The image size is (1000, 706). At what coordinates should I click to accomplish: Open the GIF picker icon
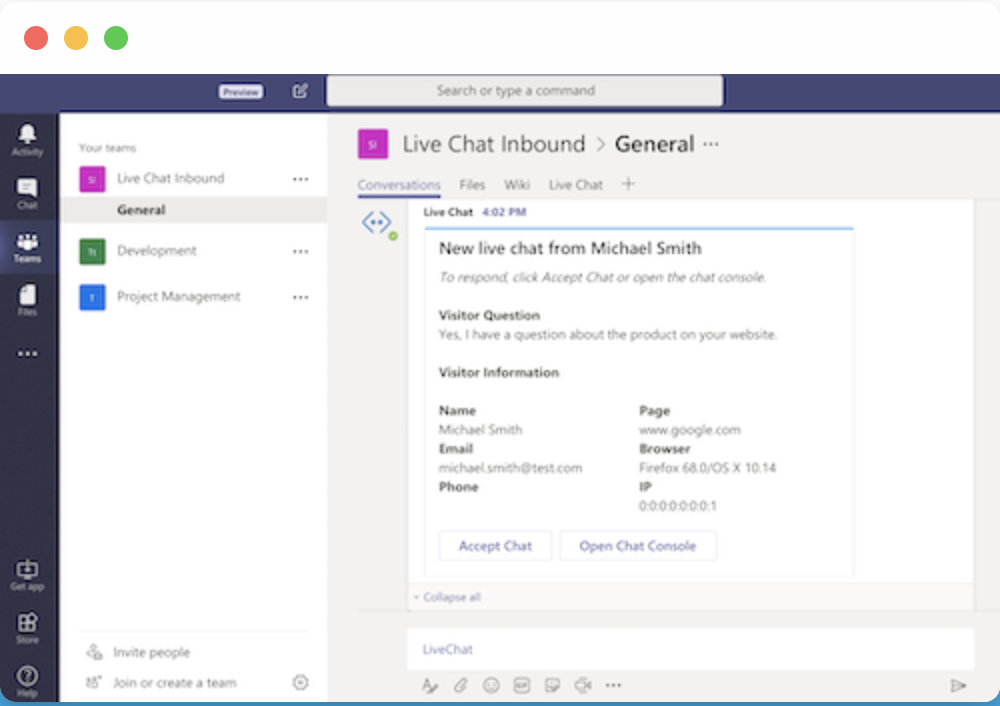(x=522, y=686)
